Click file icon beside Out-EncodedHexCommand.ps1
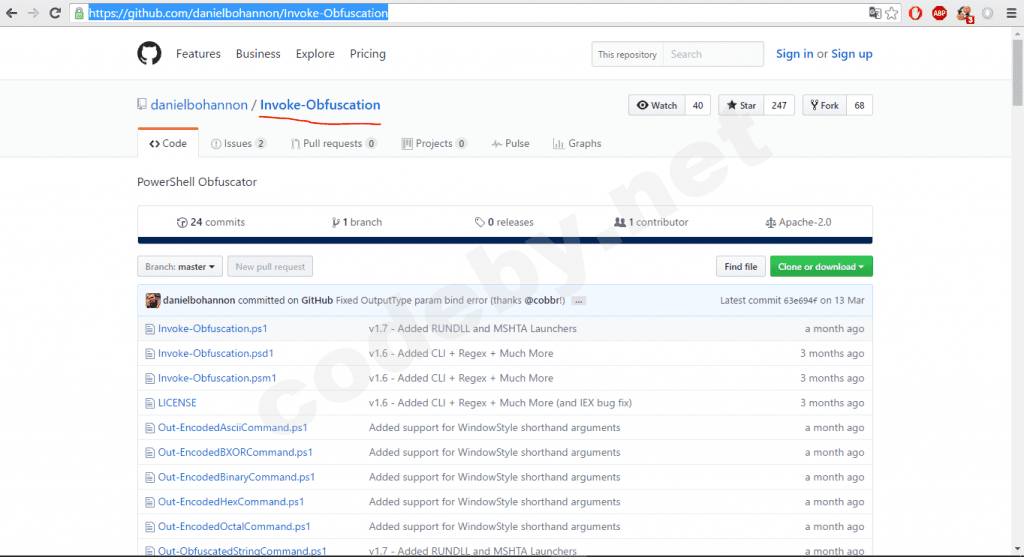 (x=150, y=502)
